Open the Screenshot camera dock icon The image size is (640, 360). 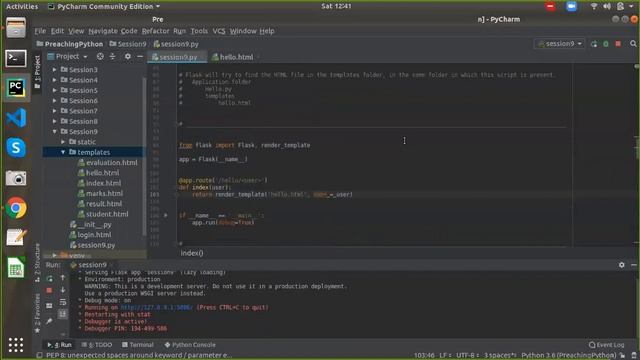click(16, 178)
